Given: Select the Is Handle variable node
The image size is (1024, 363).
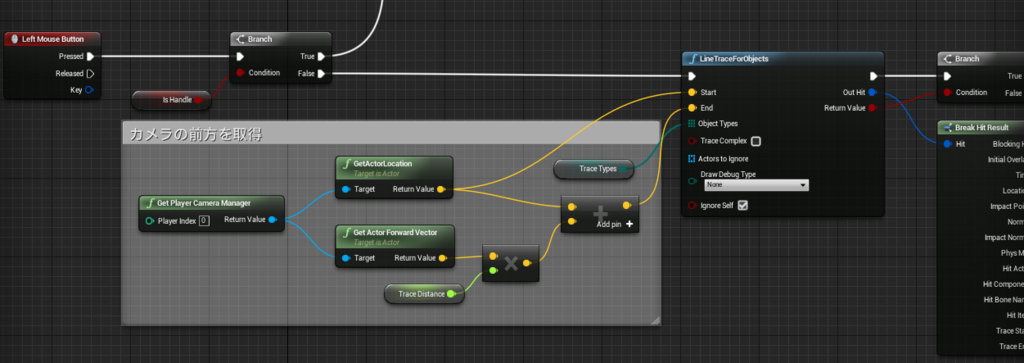Looking at the screenshot, I should (171, 100).
